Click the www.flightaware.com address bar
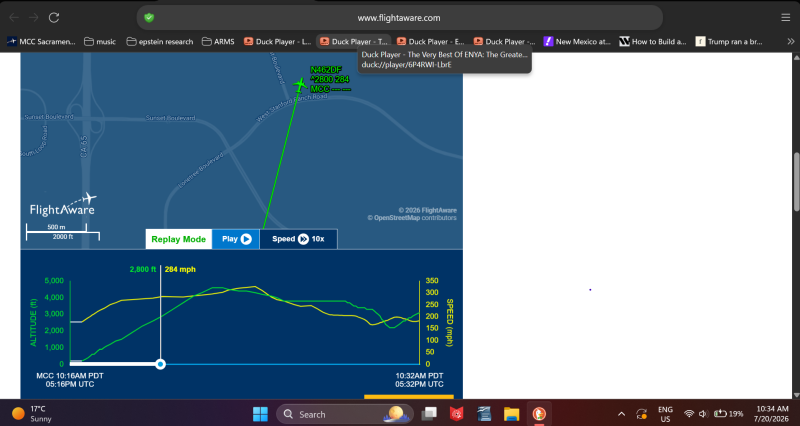Viewport: 800px width, 426px height. pyautogui.click(x=399, y=18)
